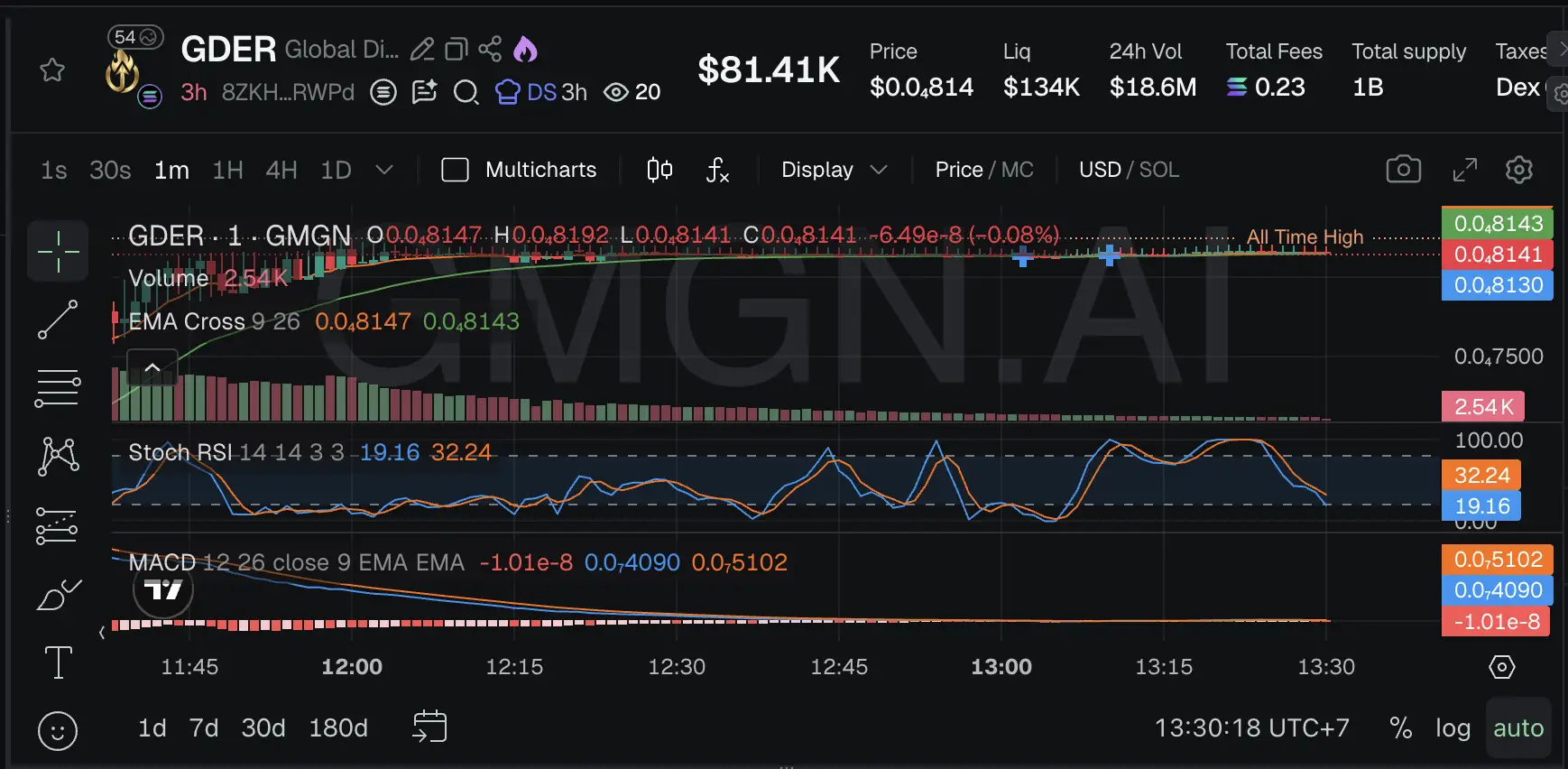The height and width of the screenshot is (769, 1568).
Task: Open the Solana explorer circle icon
Action: coord(383,92)
